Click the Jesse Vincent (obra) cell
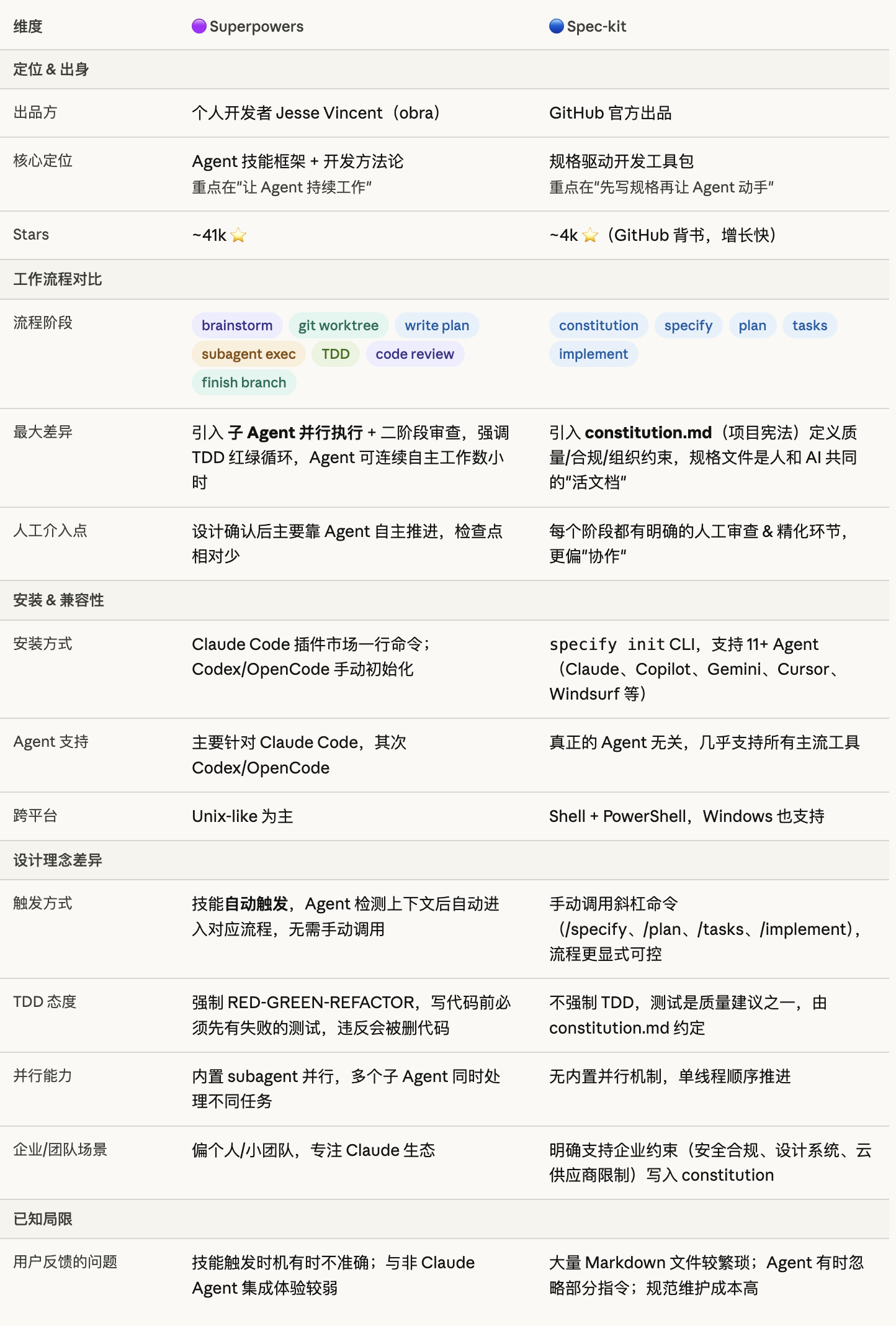The height and width of the screenshot is (1326, 896). point(316,113)
